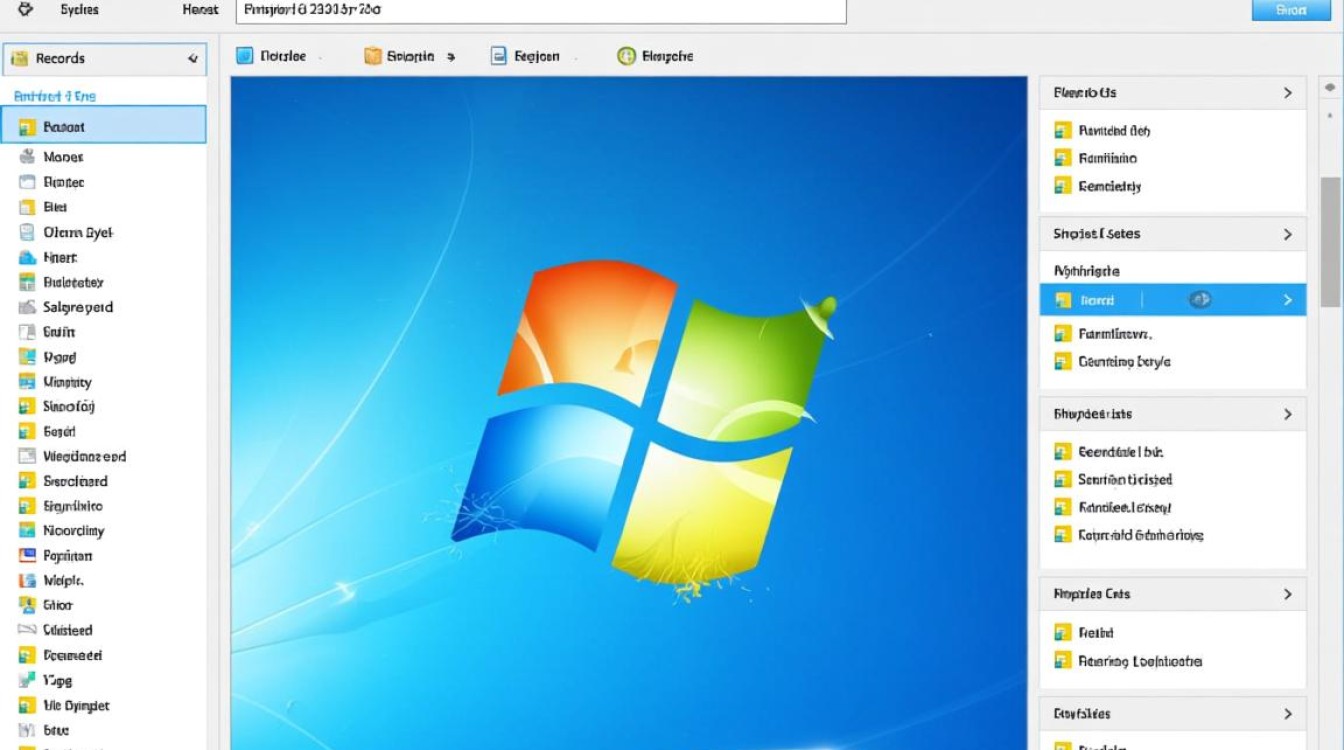Click the icon left of the Sycles menu
The height and width of the screenshot is (750, 1344).
pyautogui.click(x=26, y=9)
